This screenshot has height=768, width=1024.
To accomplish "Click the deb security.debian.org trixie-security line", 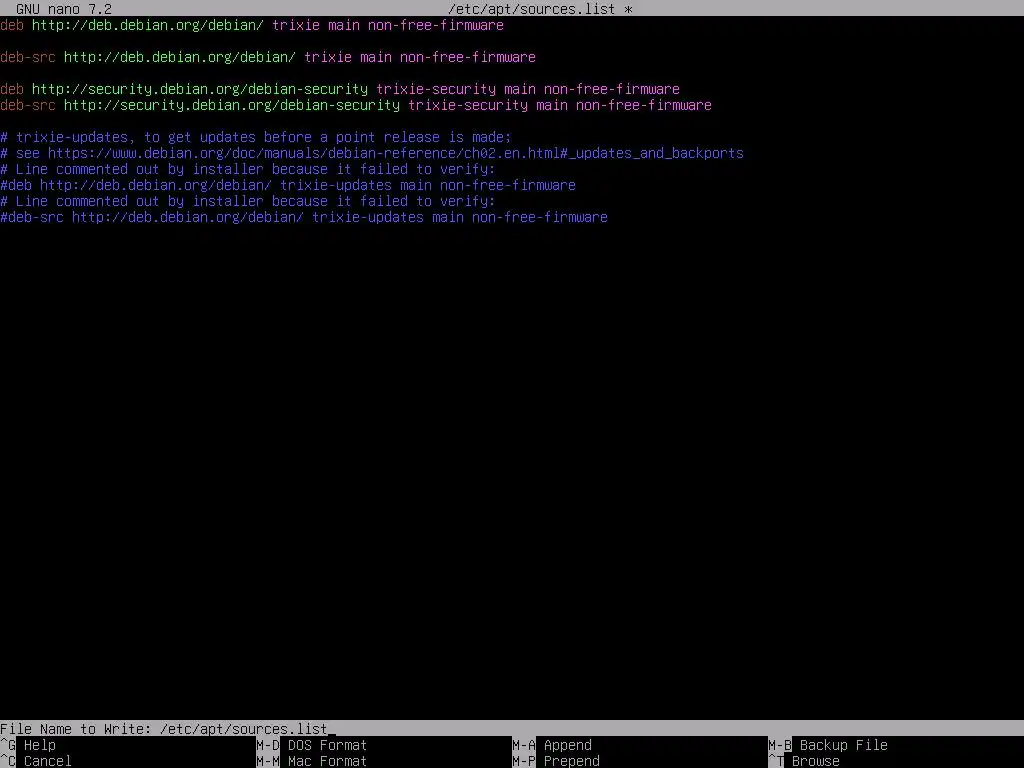I will [x=340, y=89].
